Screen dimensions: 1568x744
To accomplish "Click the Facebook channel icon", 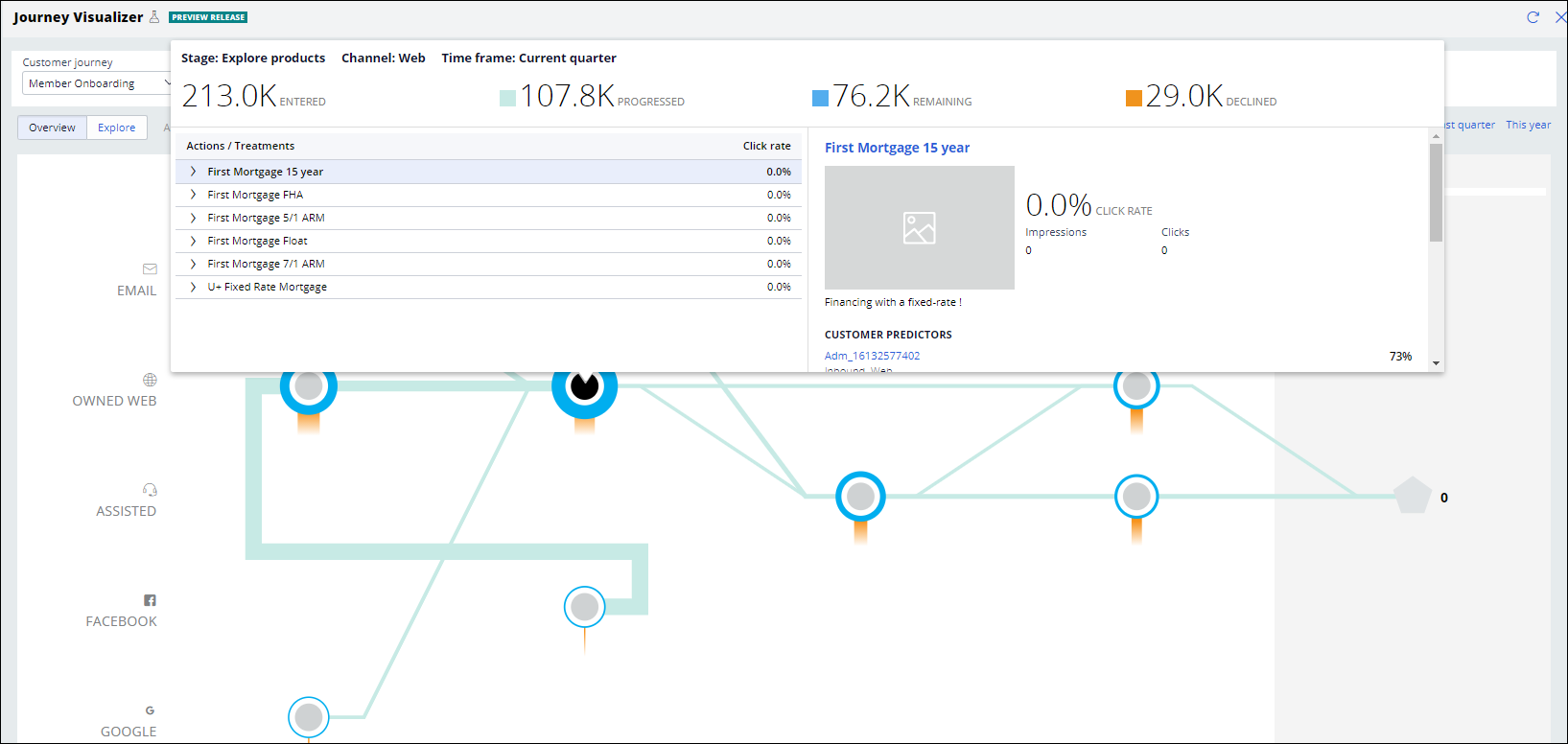I will [150, 600].
